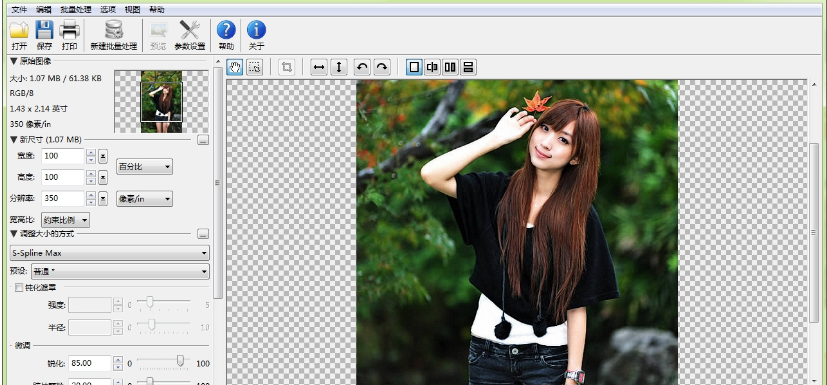Open the 像素/in resolution unit dropdown
Viewport: 827px width, 385px height.
[144, 199]
